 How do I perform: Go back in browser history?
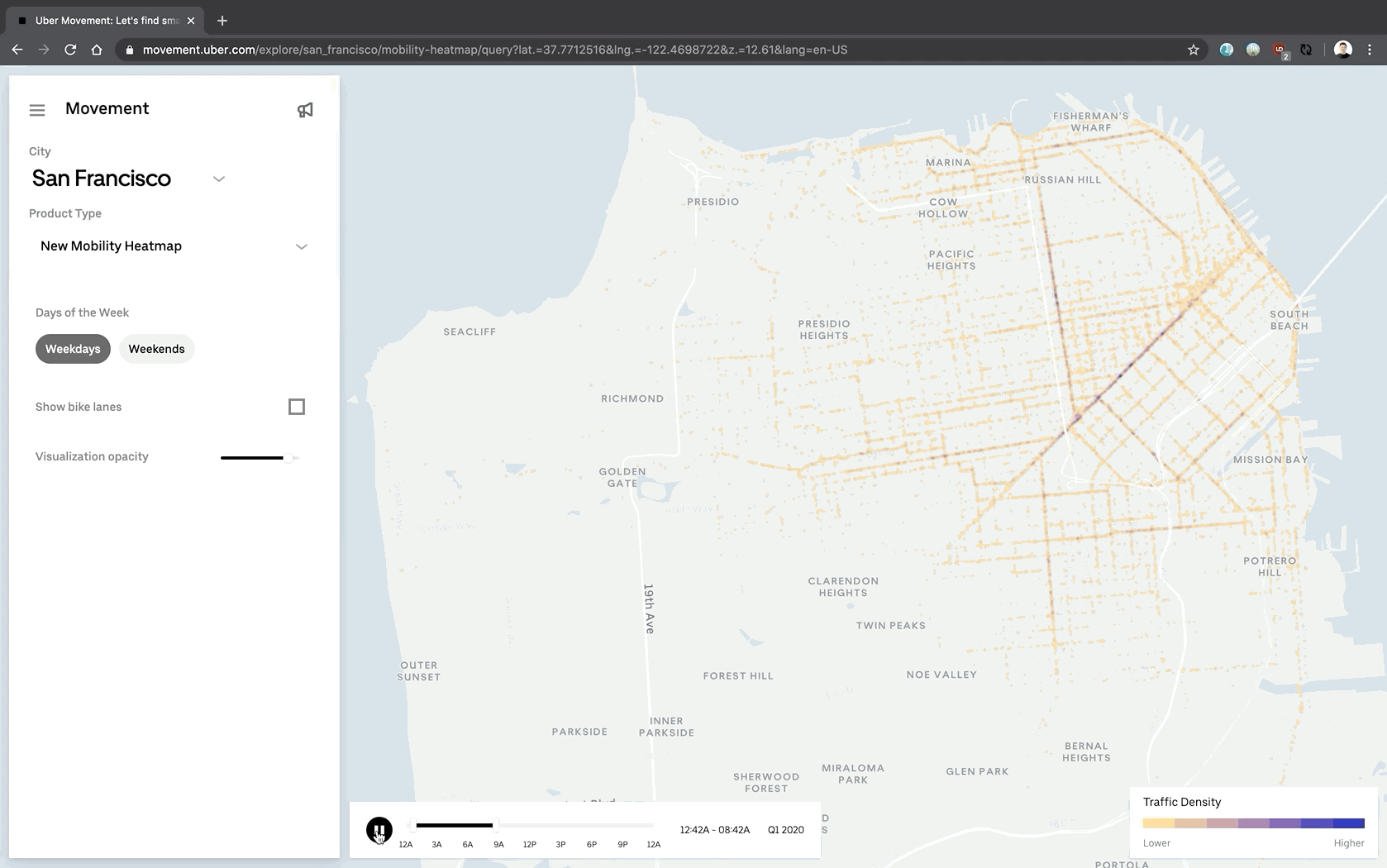click(17, 50)
